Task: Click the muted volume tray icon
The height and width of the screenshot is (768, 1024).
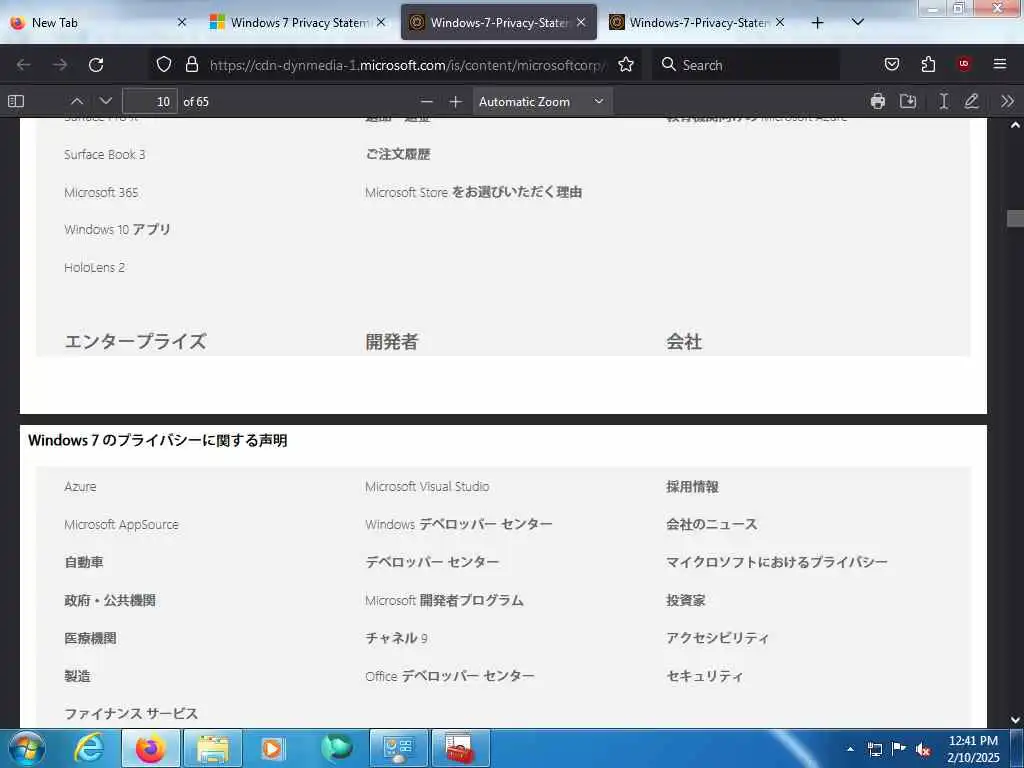Action: tap(923, 750)
